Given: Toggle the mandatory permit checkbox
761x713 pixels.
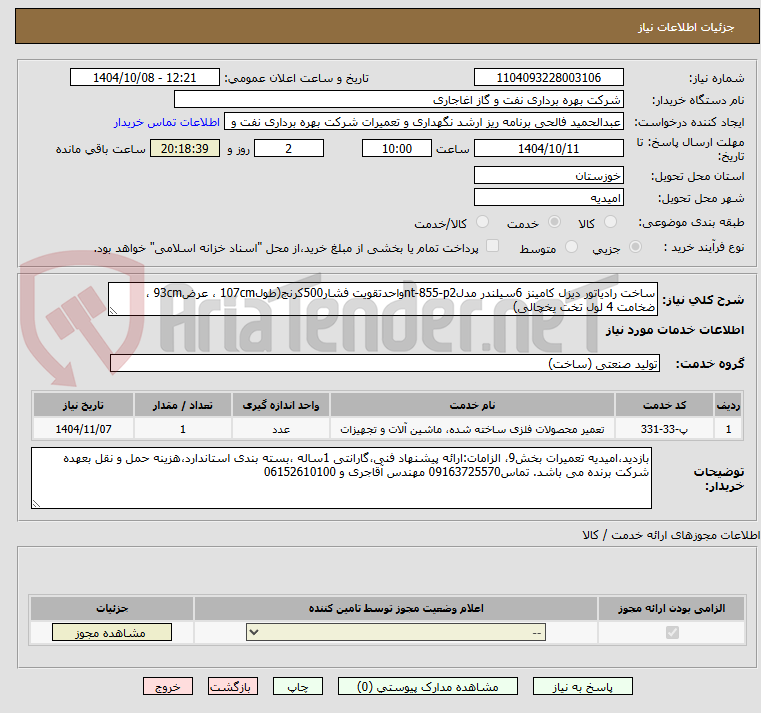Looking at the screenshot, I should click(672, 632).
